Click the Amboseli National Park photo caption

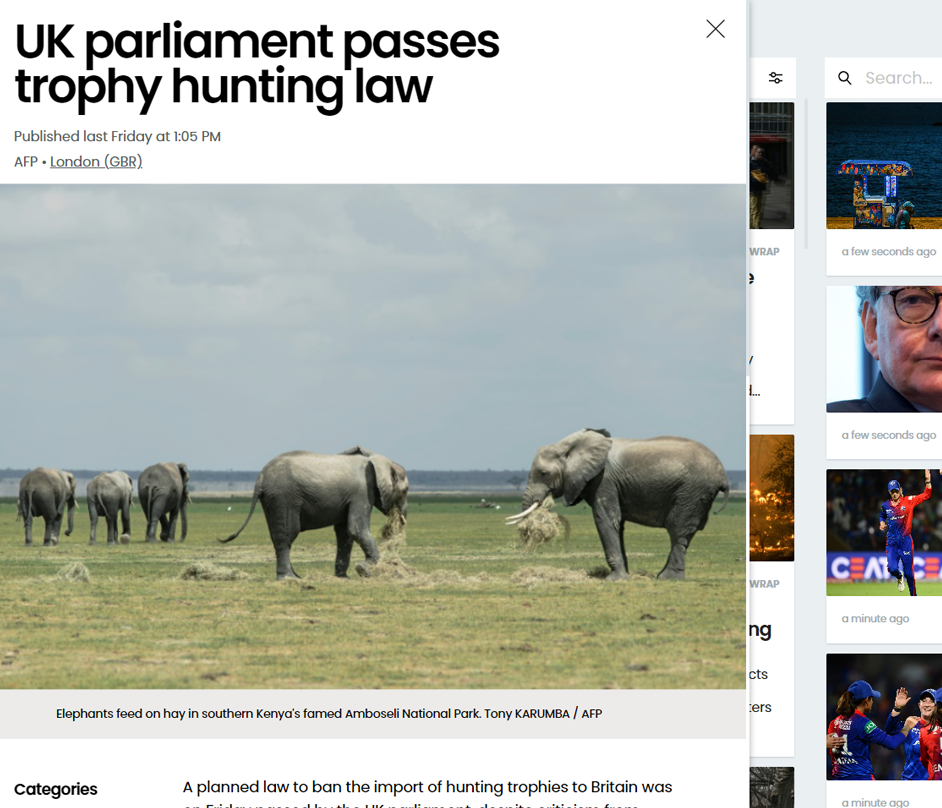click(329, 714)
